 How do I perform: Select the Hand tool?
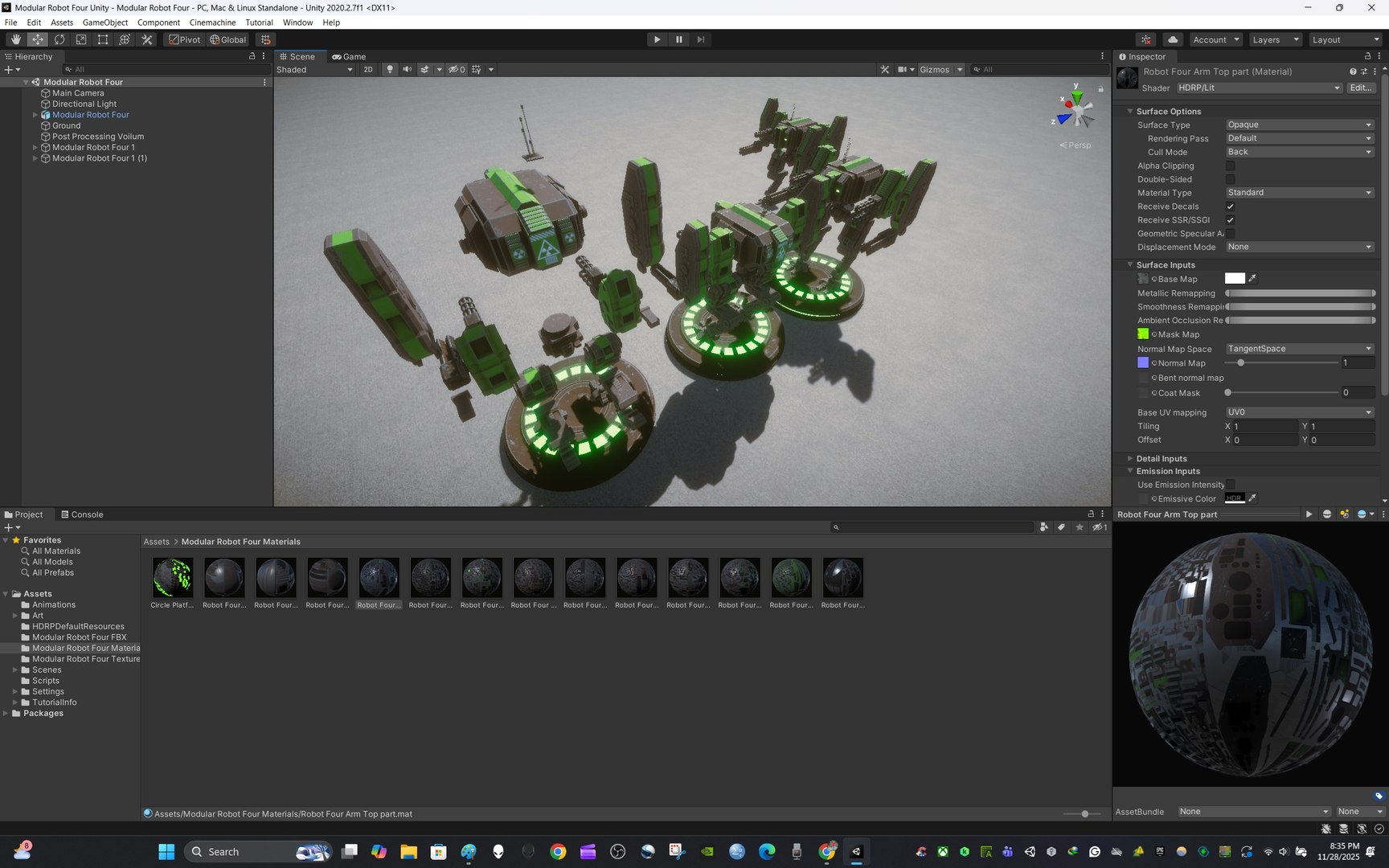[x=16, y=39]
